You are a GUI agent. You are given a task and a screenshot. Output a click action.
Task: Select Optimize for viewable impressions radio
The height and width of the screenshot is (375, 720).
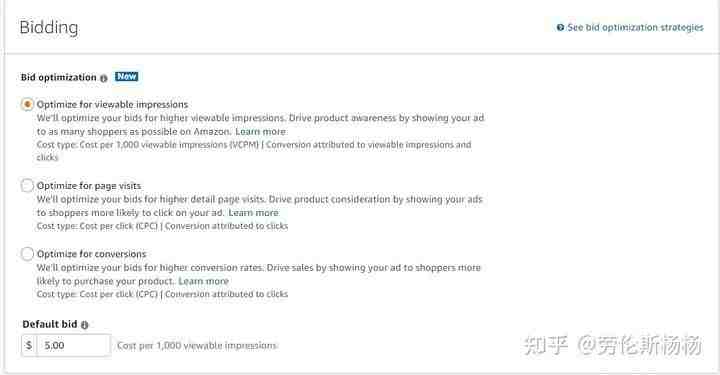(27, 104)
